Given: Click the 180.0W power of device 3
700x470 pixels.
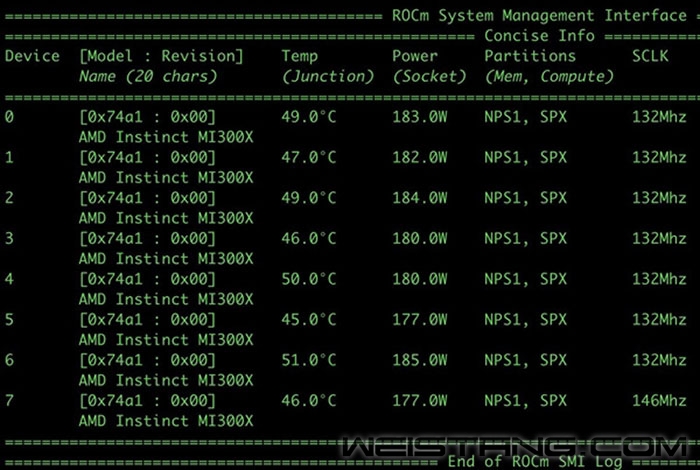Looking at the screenshot, I should coord(420,238).
